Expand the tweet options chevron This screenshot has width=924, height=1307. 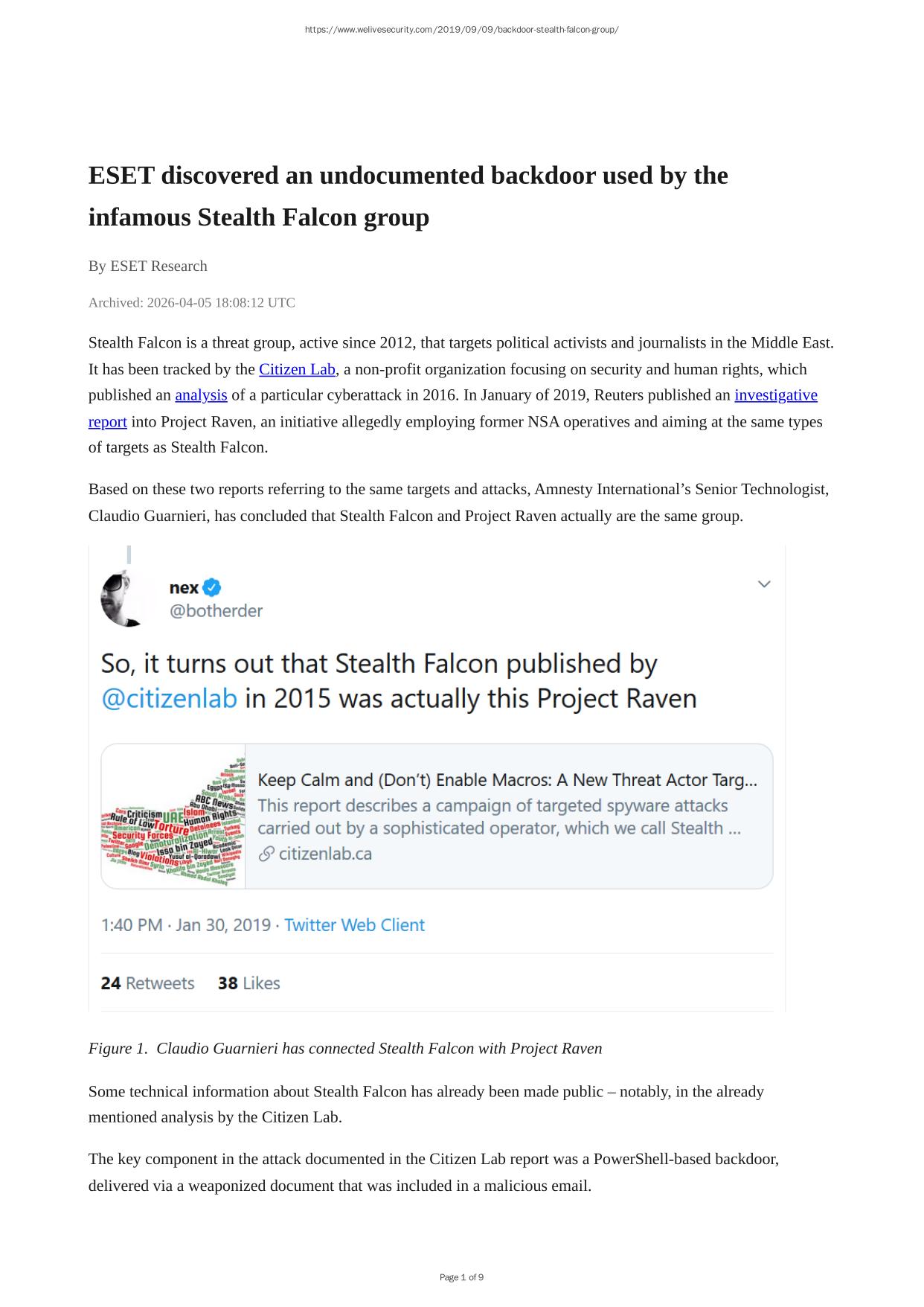coord(763,584)
